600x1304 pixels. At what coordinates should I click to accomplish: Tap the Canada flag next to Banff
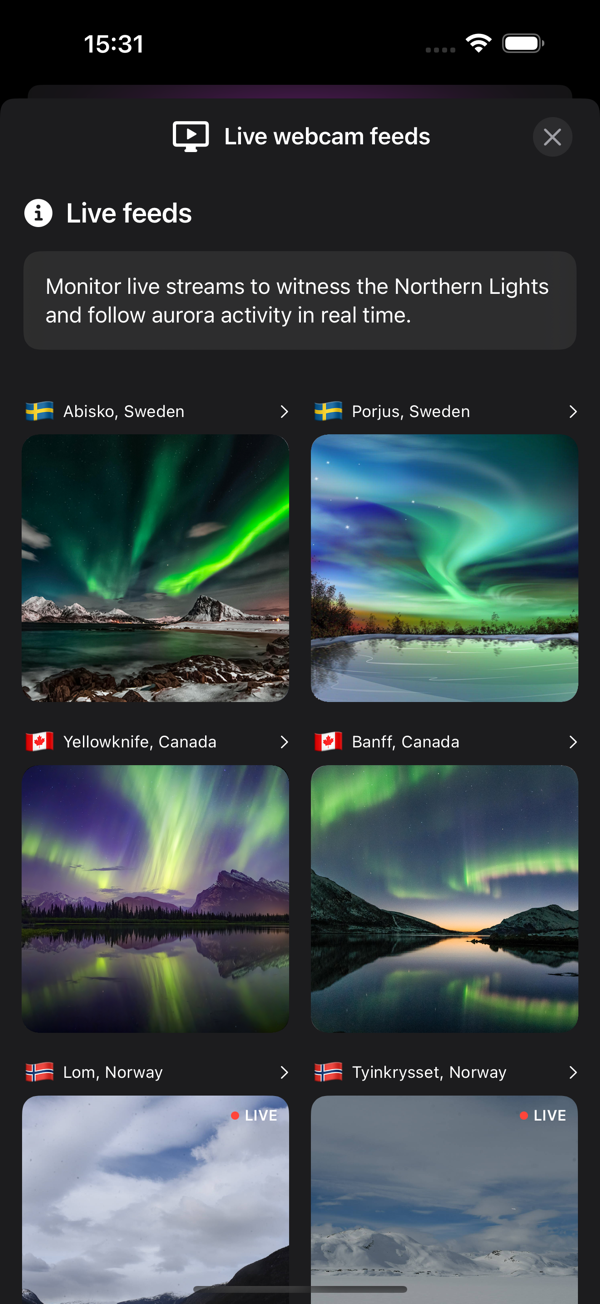(328, 742)
